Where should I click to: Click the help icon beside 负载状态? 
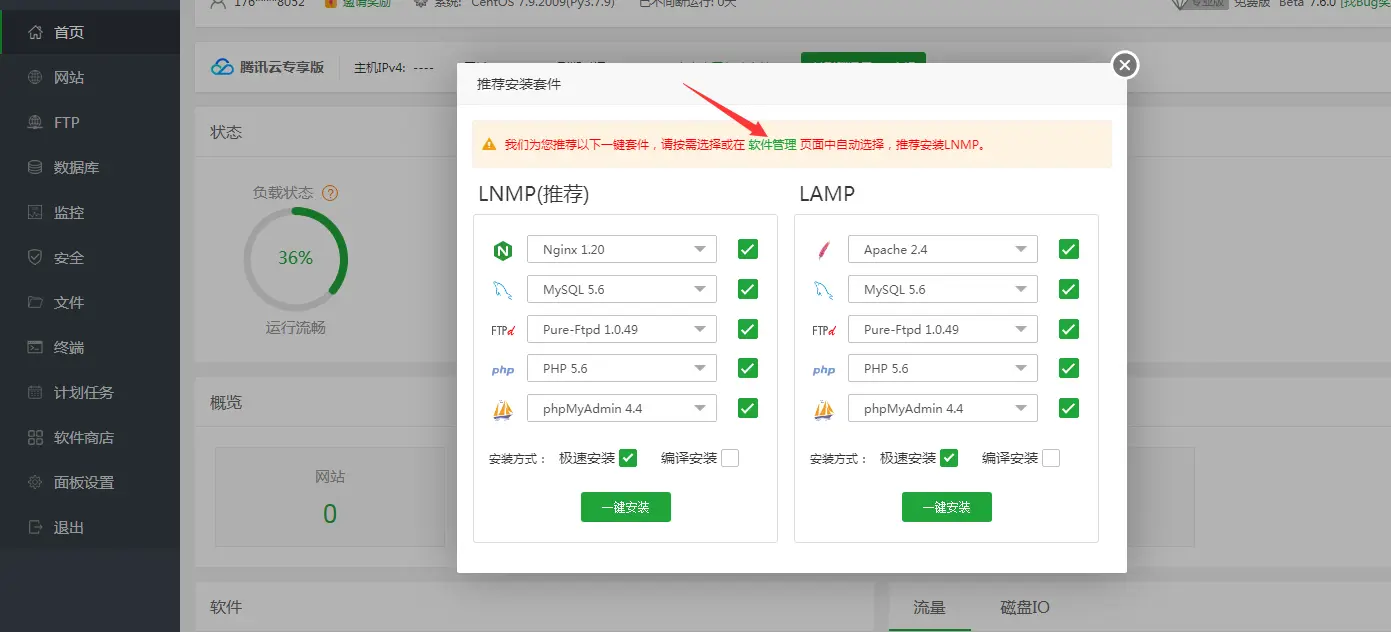coord(330,193)
